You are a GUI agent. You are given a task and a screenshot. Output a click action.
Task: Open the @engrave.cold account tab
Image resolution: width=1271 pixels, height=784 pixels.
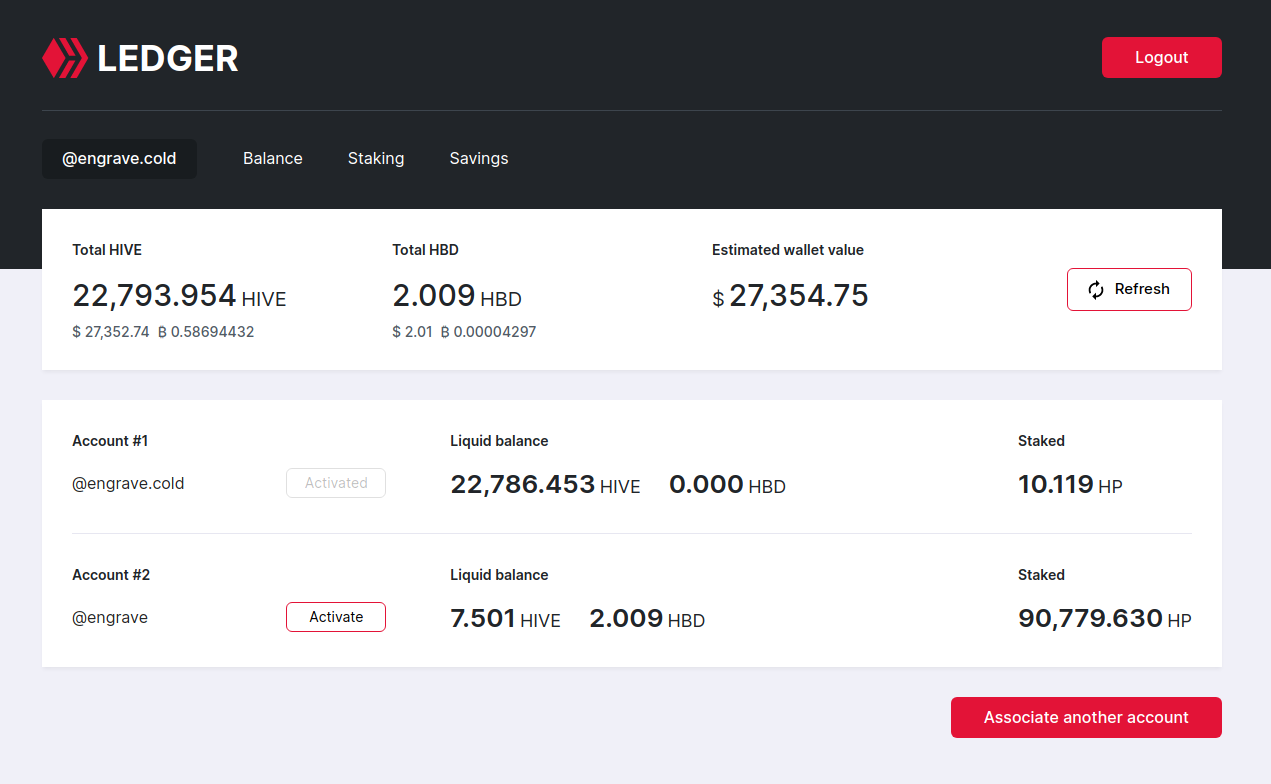point(119,159)
